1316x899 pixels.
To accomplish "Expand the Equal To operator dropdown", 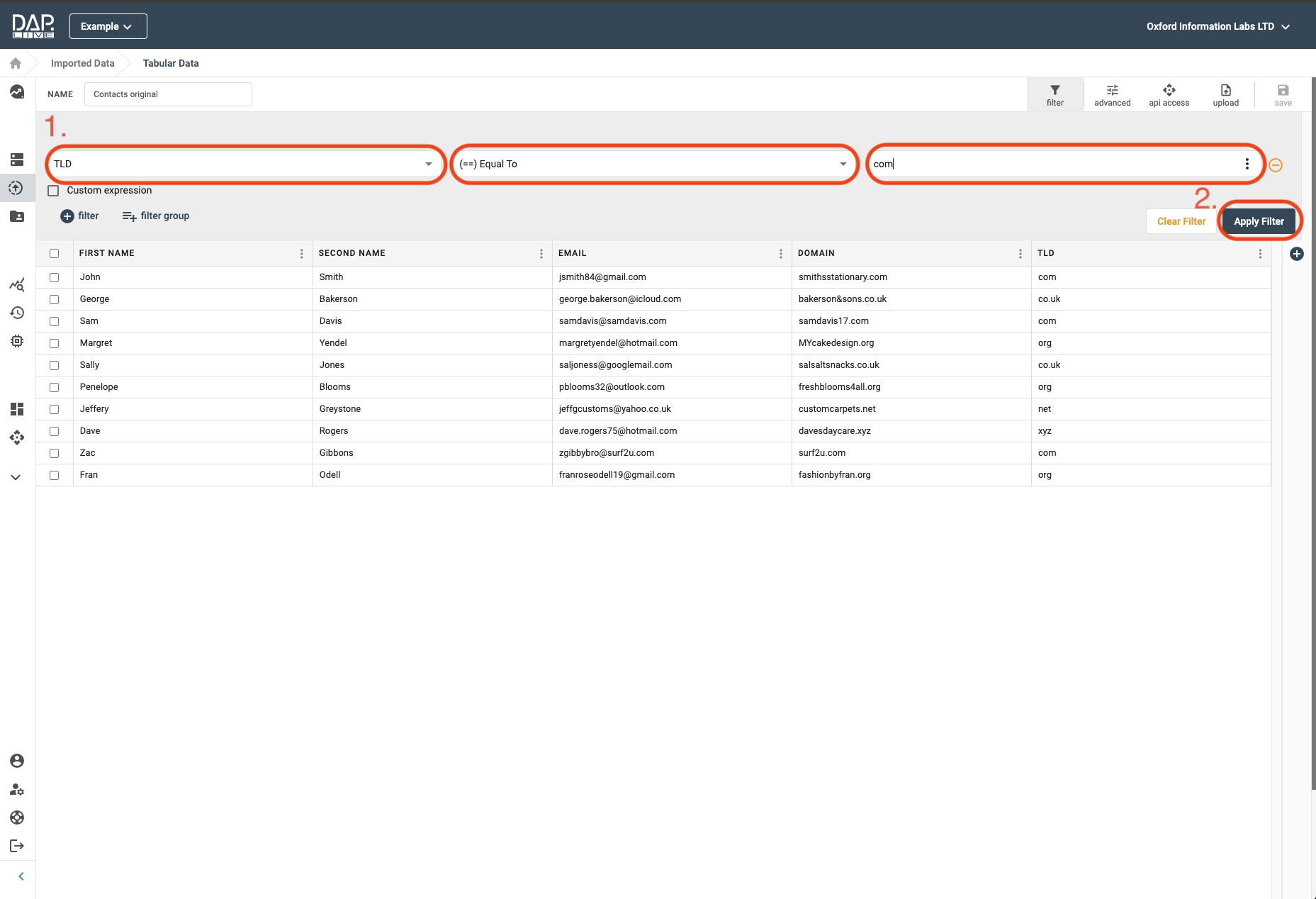I will [x=653, y=164].
